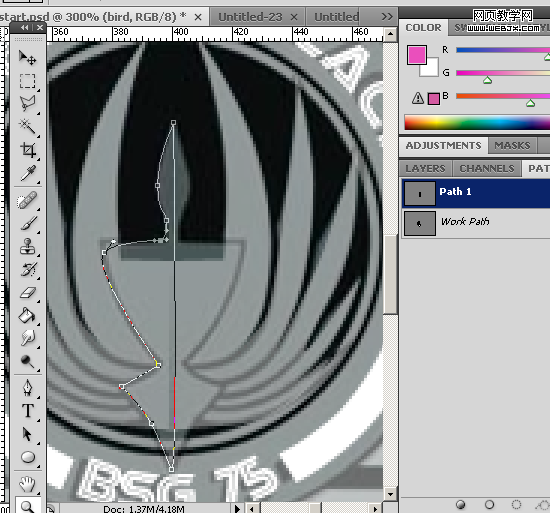
Task: Fill path with foreground color icon
Action: (461, 505)
